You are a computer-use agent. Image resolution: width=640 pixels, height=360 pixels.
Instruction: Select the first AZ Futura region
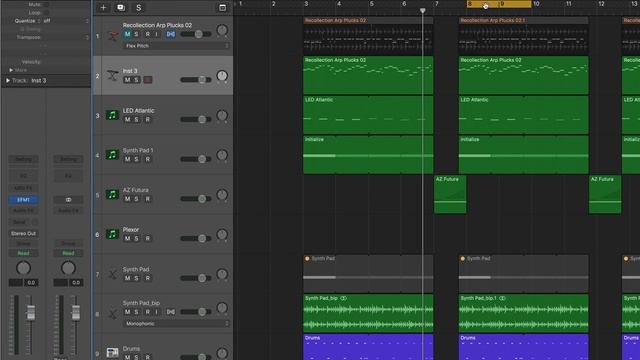pyautogui.click(x=450, y=194)
